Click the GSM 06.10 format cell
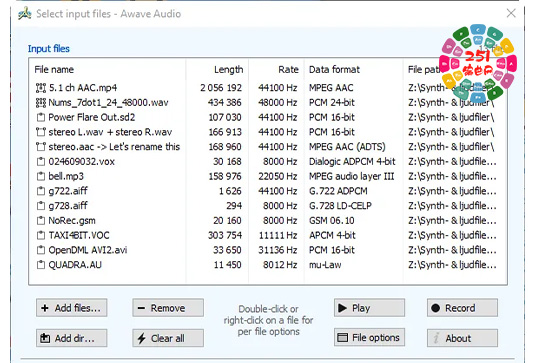Image resolution: width=535 pixels, height=363 pixels. point(332,221)
